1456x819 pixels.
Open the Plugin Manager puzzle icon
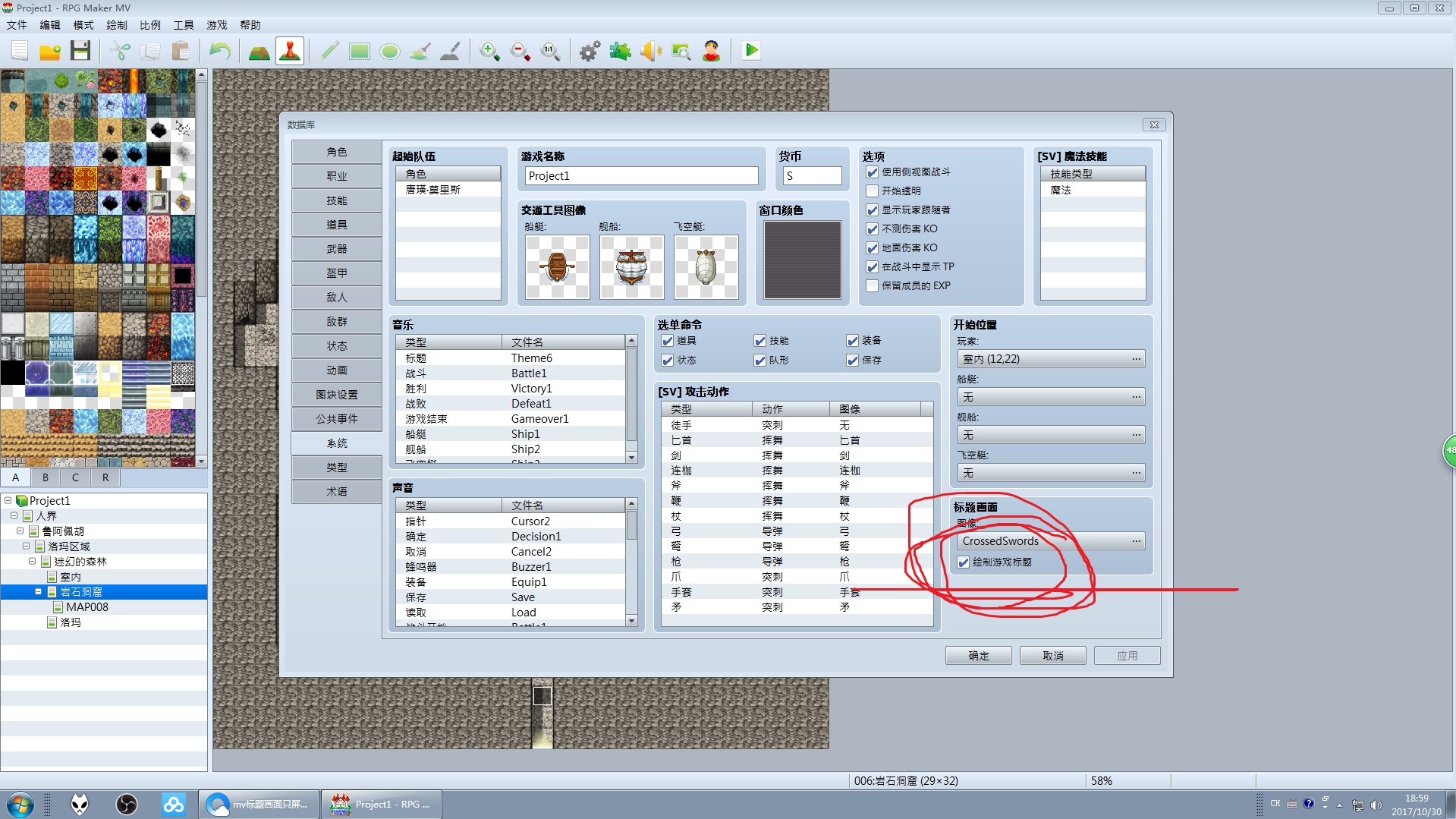620,51
